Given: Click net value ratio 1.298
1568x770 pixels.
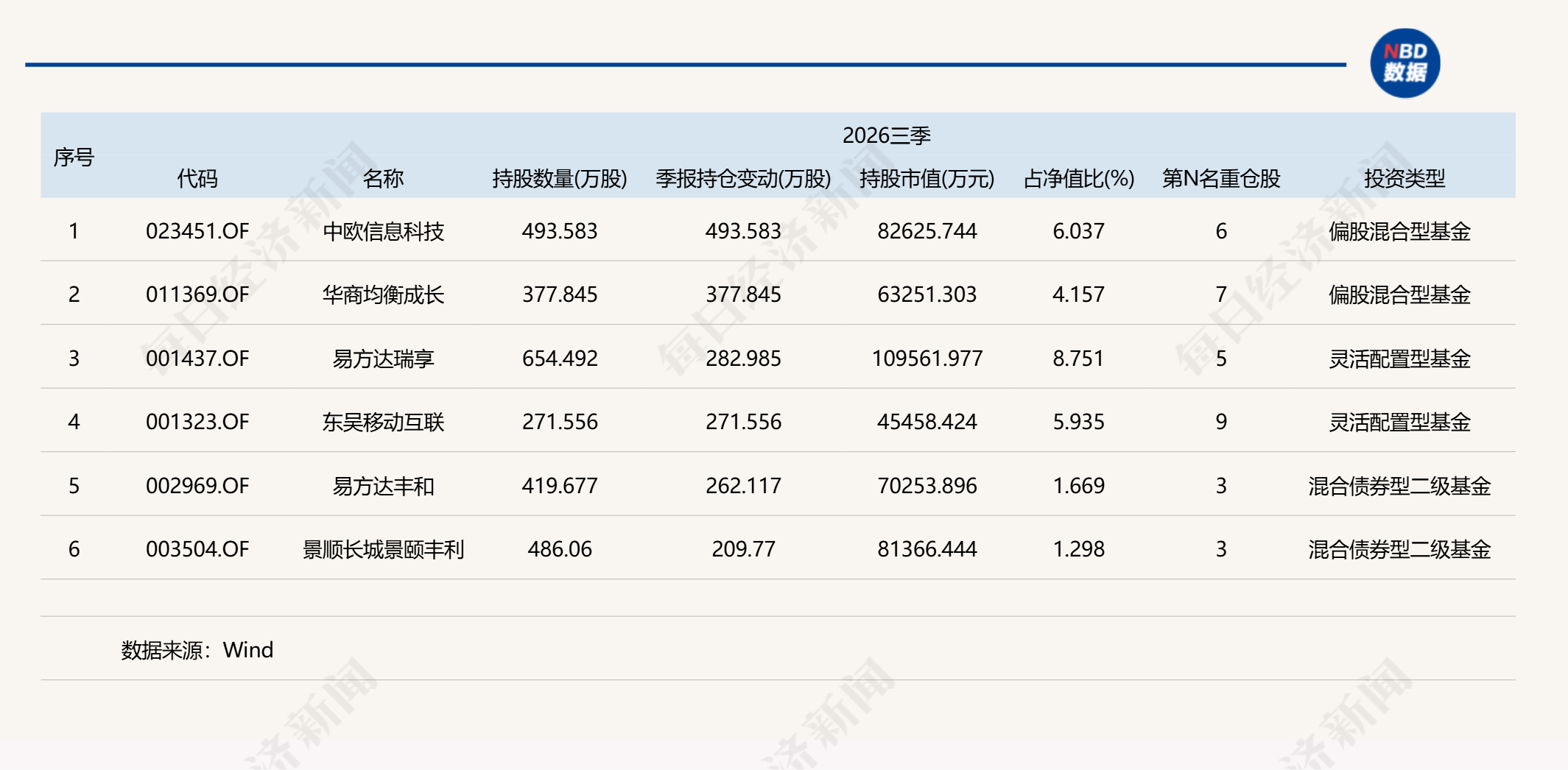Looking at the screenshot, I should [1079, 549].
